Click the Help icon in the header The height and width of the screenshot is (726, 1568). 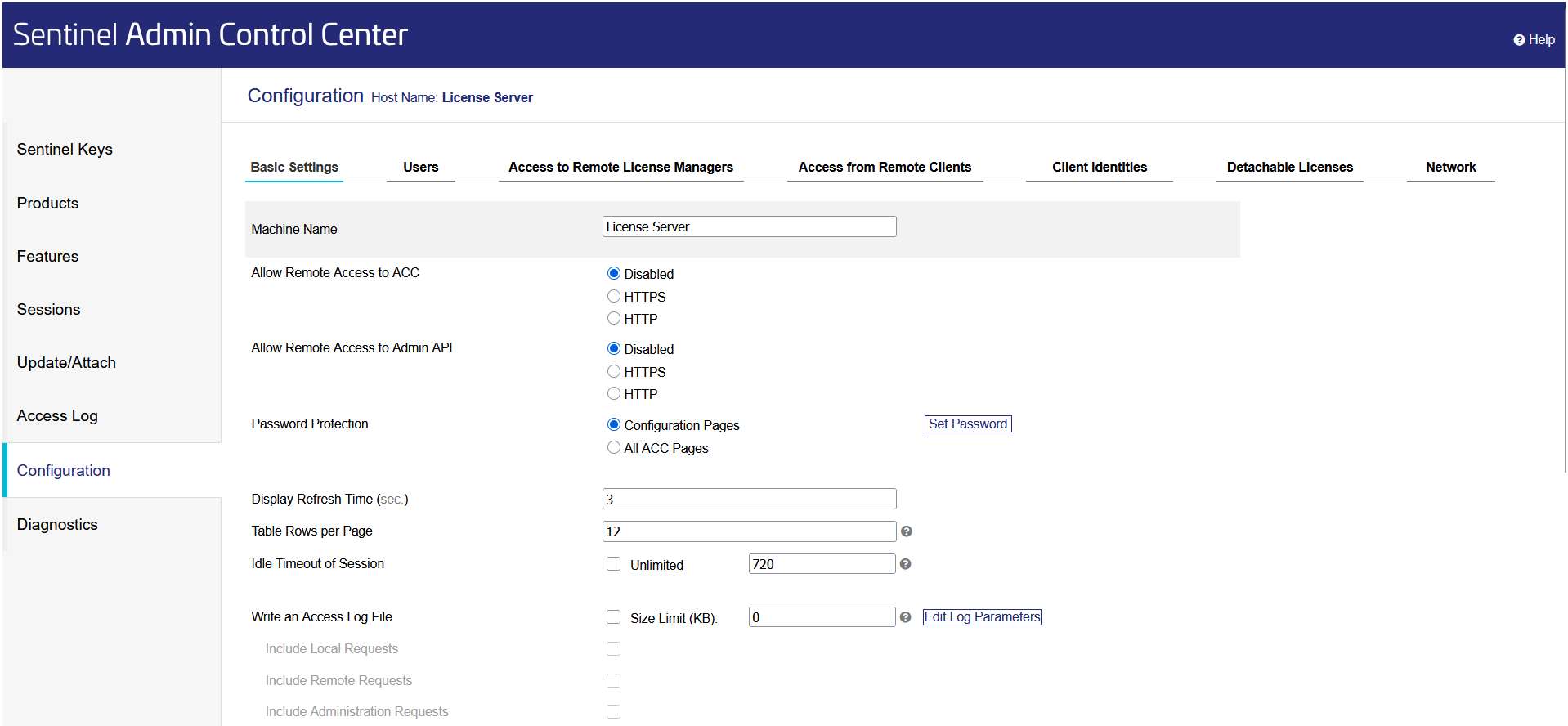1519,40
